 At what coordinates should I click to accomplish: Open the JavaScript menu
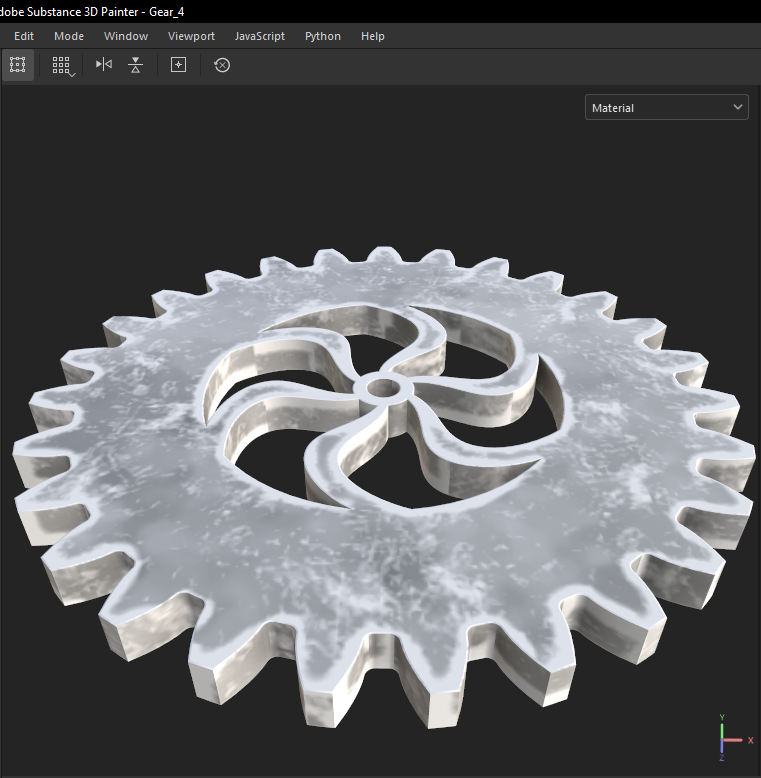259,36
